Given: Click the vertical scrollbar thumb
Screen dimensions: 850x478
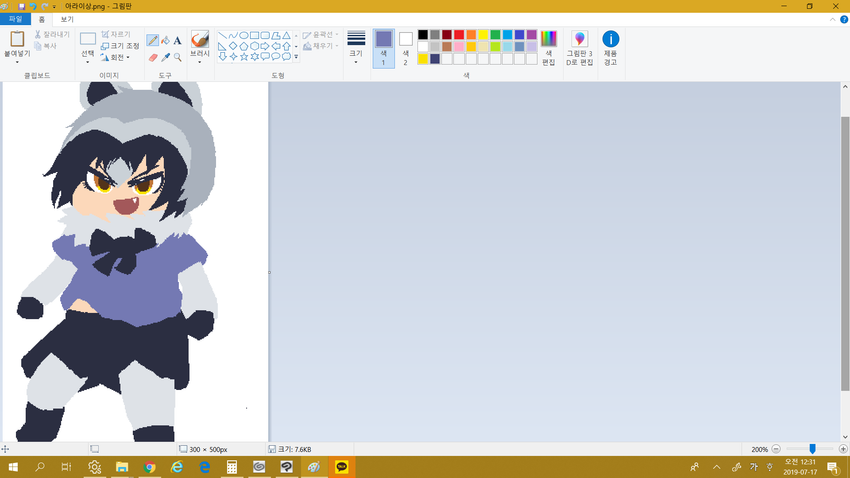Looking at the screenshot, I should [845, 253].
